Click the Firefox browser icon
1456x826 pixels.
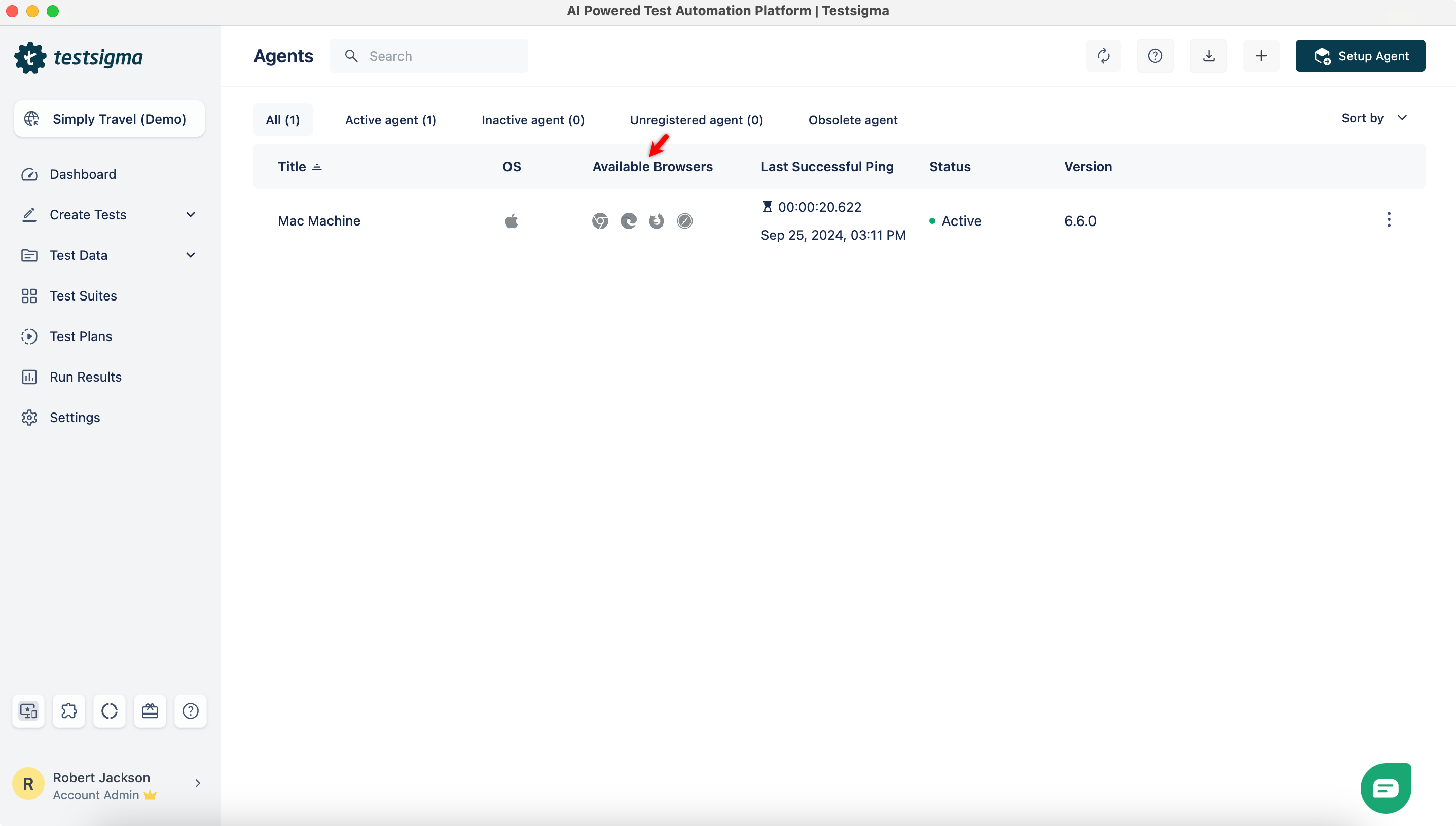(657, 220)
